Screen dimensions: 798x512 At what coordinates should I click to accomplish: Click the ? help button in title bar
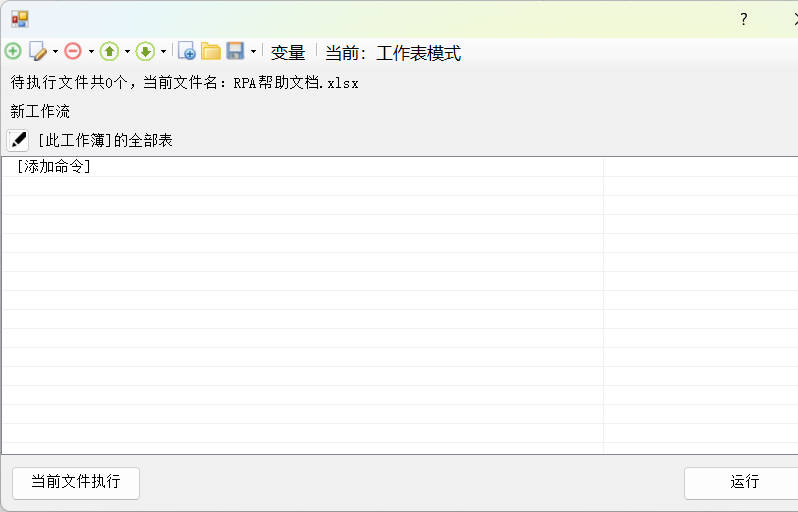click(743, 19)
